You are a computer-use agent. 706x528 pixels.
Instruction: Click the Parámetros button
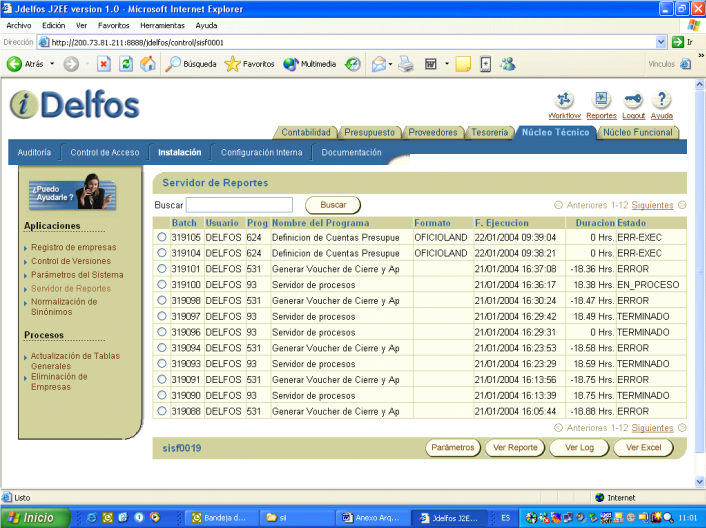click(453, 447)
